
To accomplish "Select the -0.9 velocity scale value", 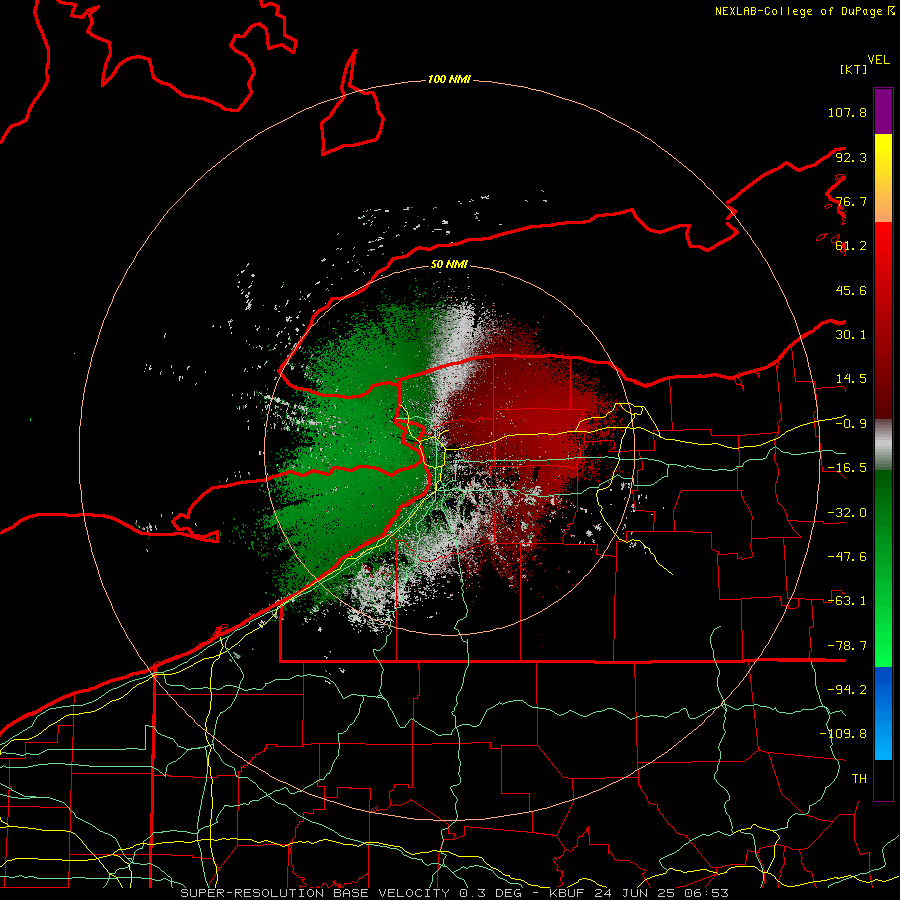I will pos(851,424).
